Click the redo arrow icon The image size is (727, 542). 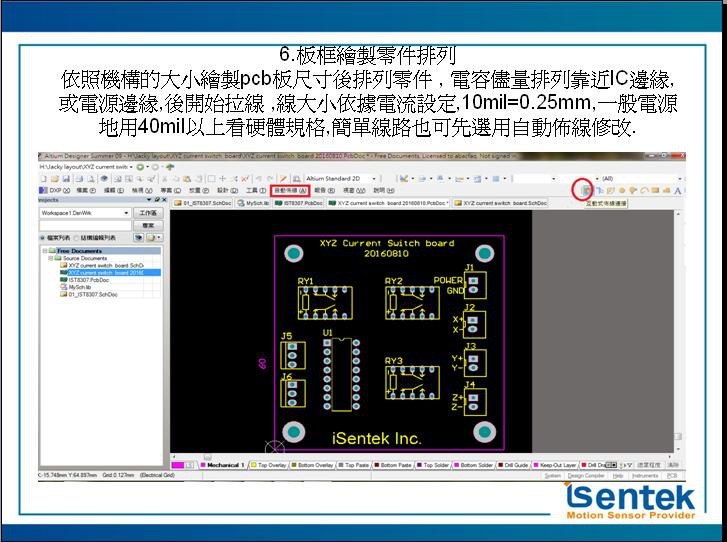coord(270,179)
